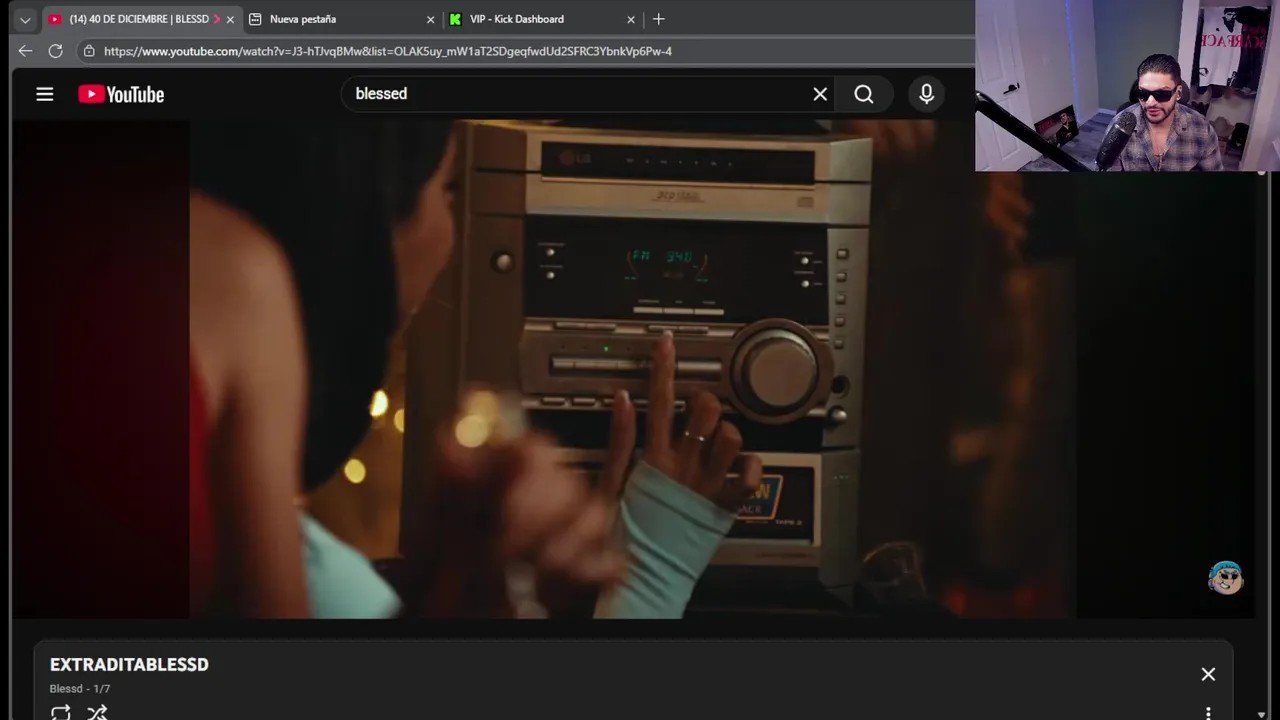Go to the YouTube home logo
Viewport: 1280px width, 720px height.
coord(121,94)
